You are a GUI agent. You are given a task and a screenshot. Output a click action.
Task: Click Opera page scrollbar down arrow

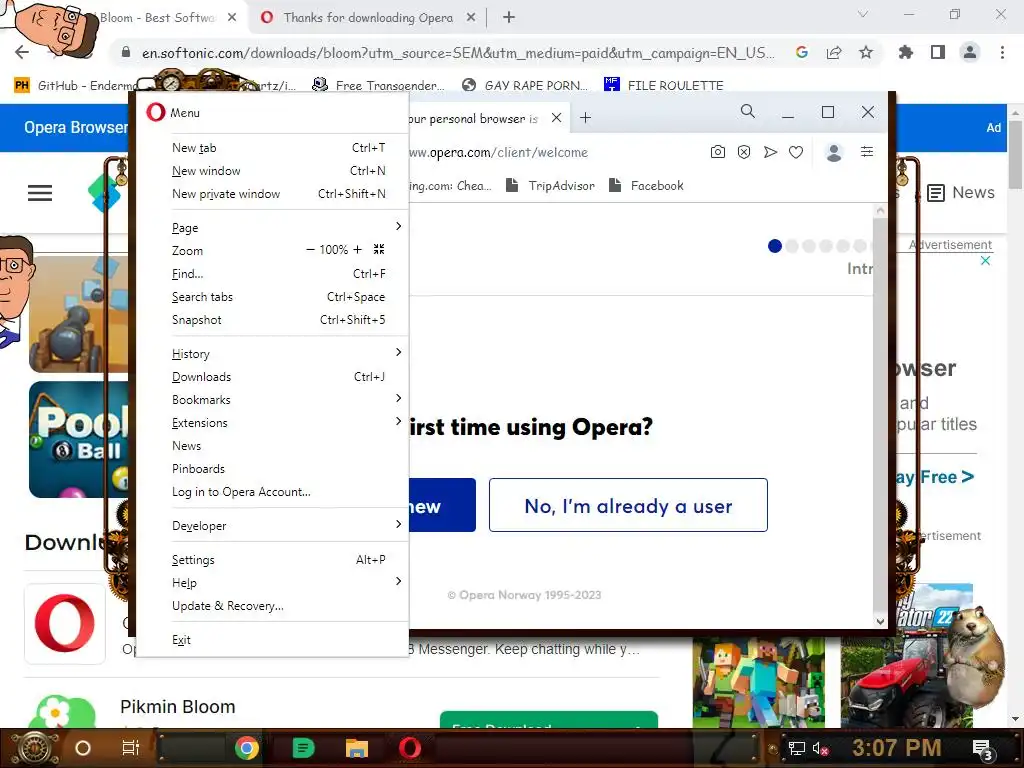[x=880, y=621]
